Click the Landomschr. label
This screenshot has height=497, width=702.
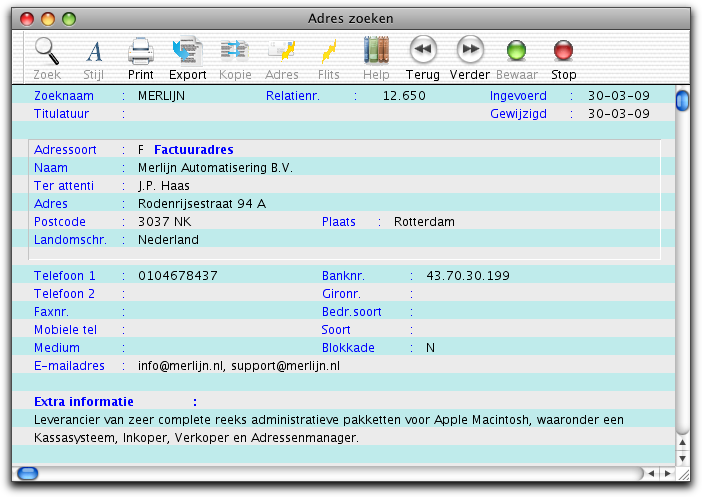tap(70, 240)
